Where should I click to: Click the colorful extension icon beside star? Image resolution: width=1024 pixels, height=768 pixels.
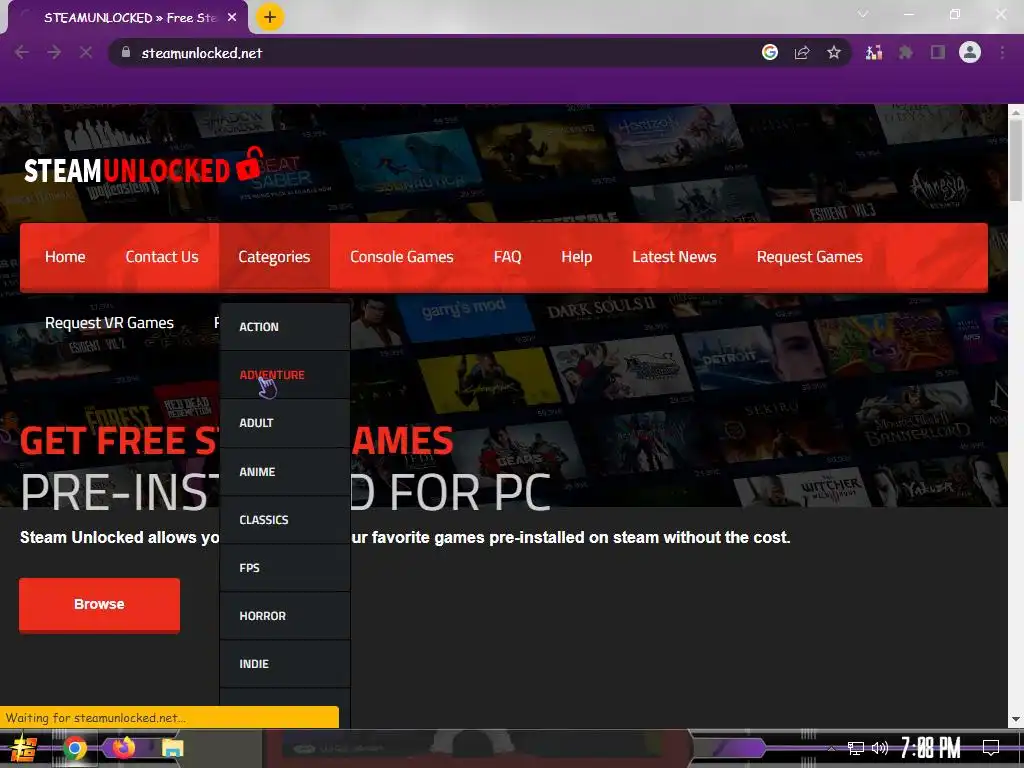874,52
